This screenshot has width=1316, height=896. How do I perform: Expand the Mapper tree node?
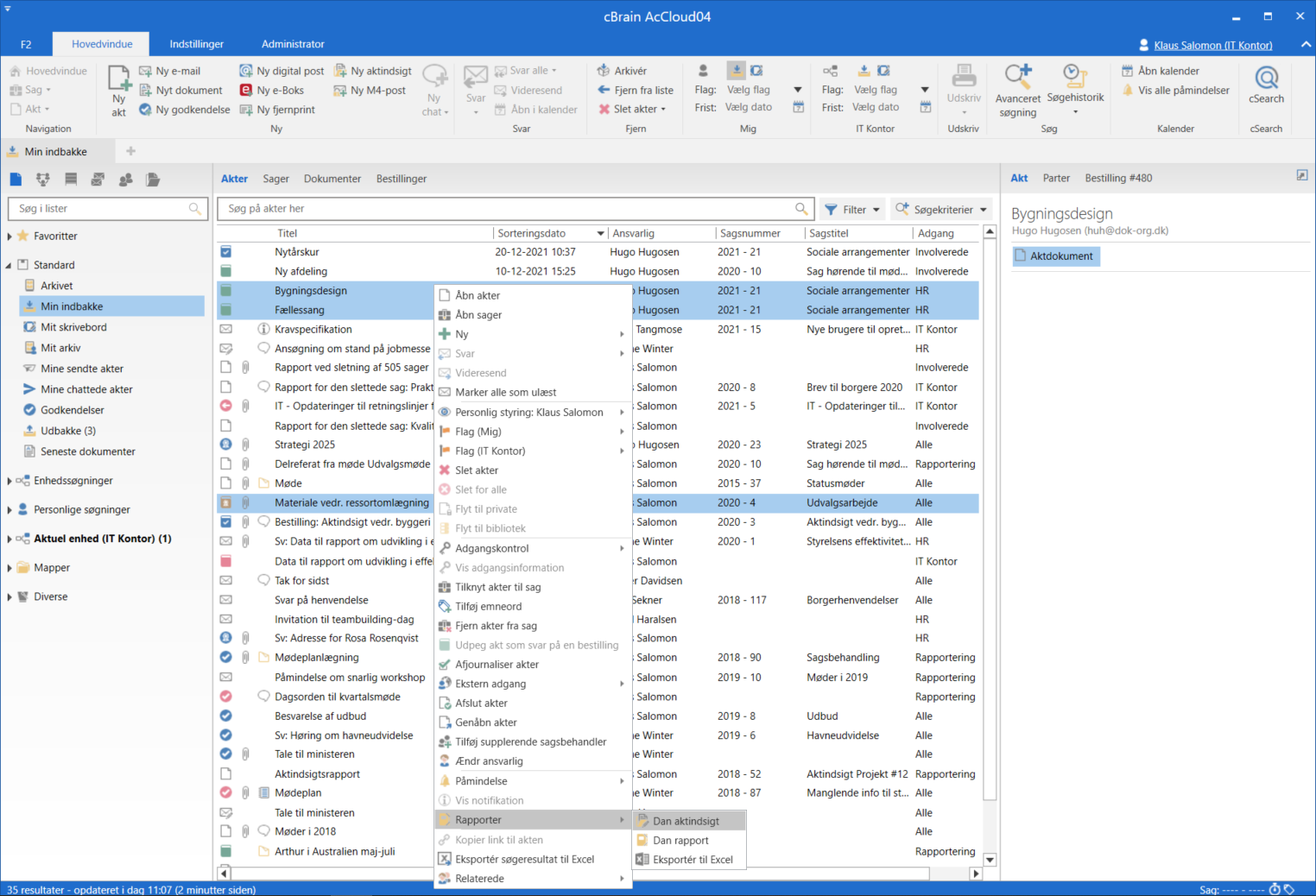9,568
